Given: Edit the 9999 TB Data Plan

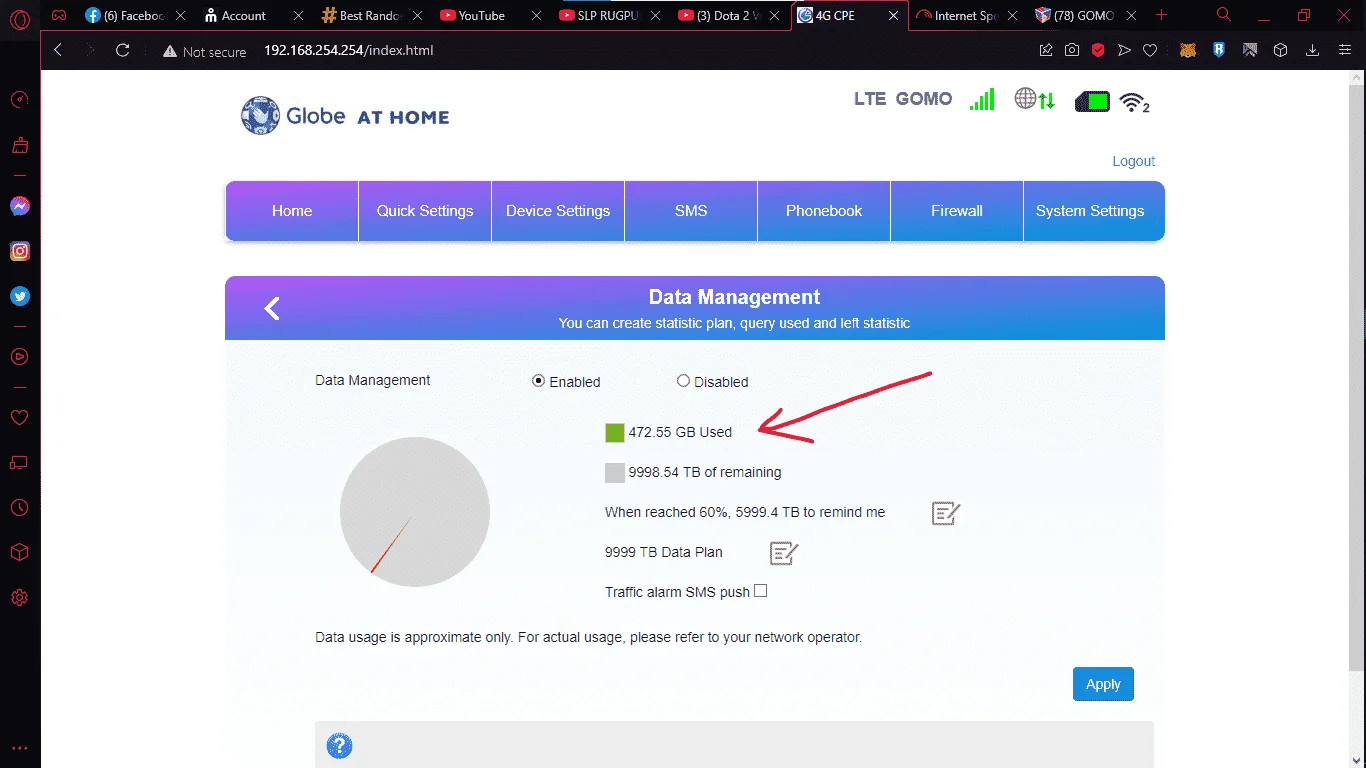Looking at the screenshot, I should tap(784, 553).
